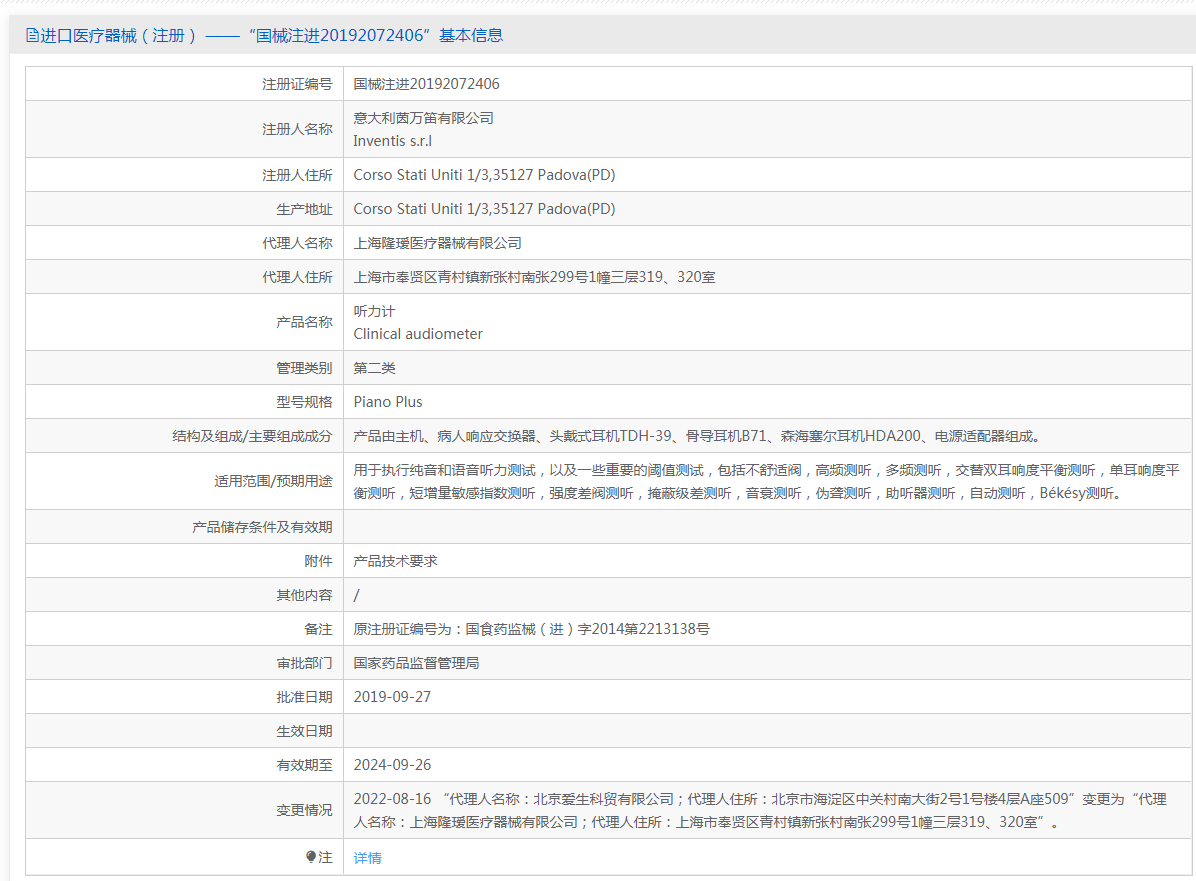Click registrant name Inventis s.r.l
The image size is (1196, 881).
(392, 141)
